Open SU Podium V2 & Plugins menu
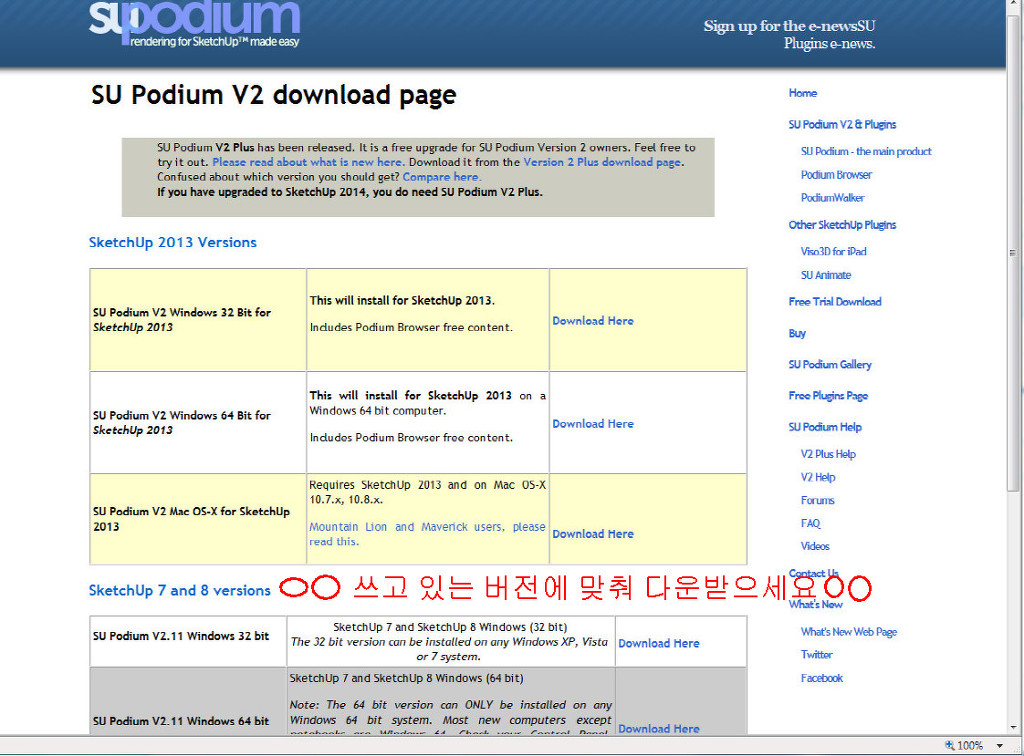1024x756 pixels. (842, 124)
